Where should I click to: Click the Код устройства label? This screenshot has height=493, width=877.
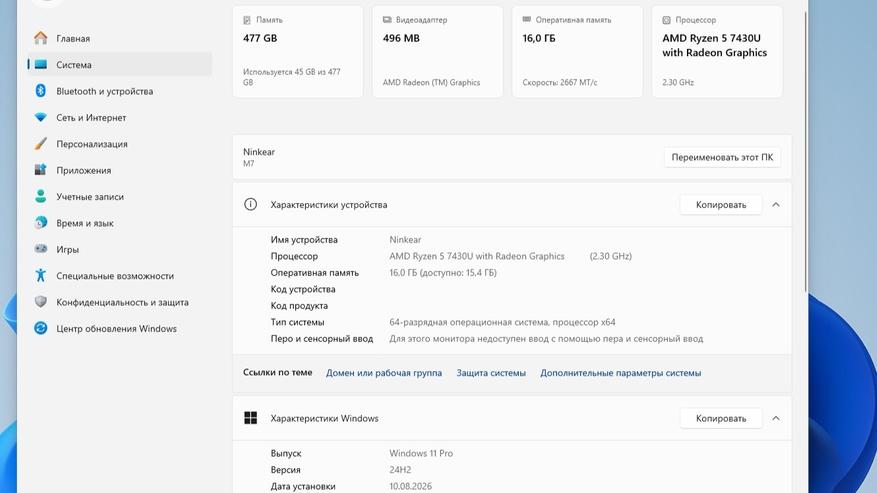point(303,289)
